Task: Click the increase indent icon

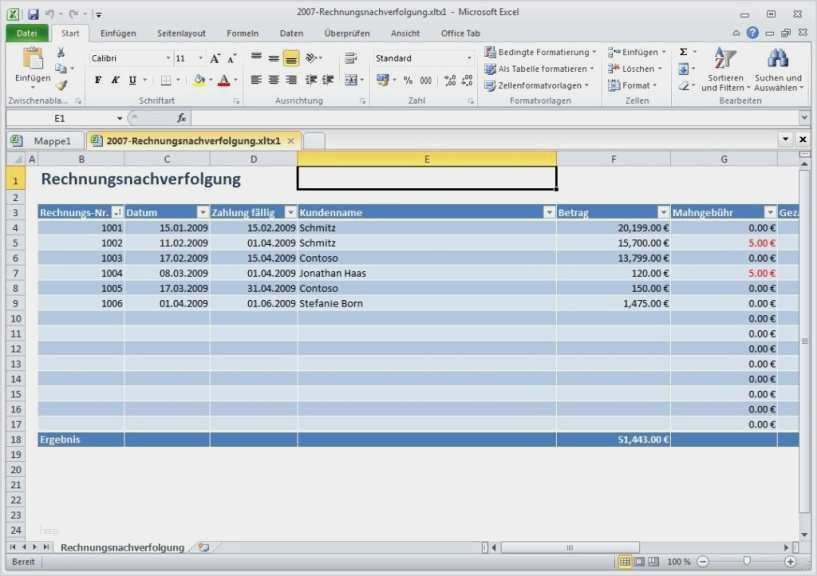Action: tap(328, 80)
